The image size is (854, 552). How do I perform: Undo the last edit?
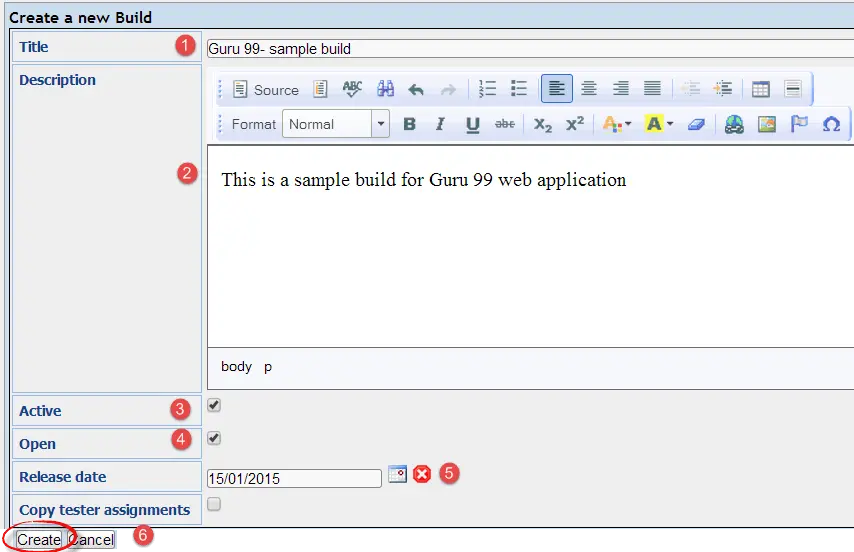click(416, 89)
